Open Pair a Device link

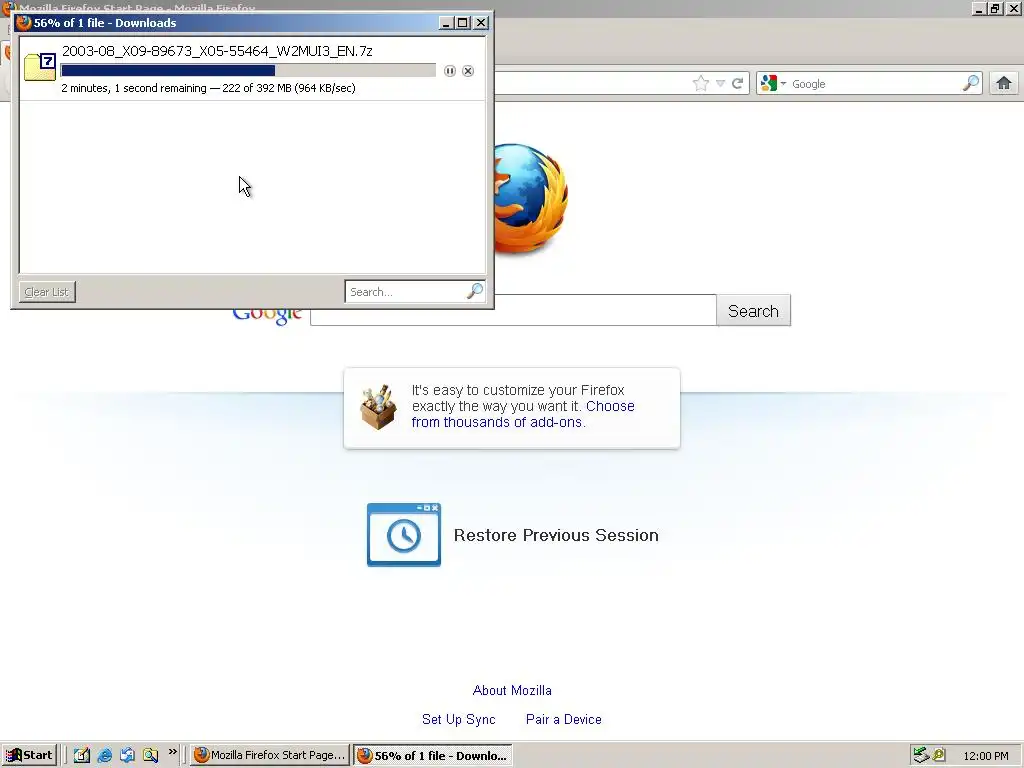564,720
